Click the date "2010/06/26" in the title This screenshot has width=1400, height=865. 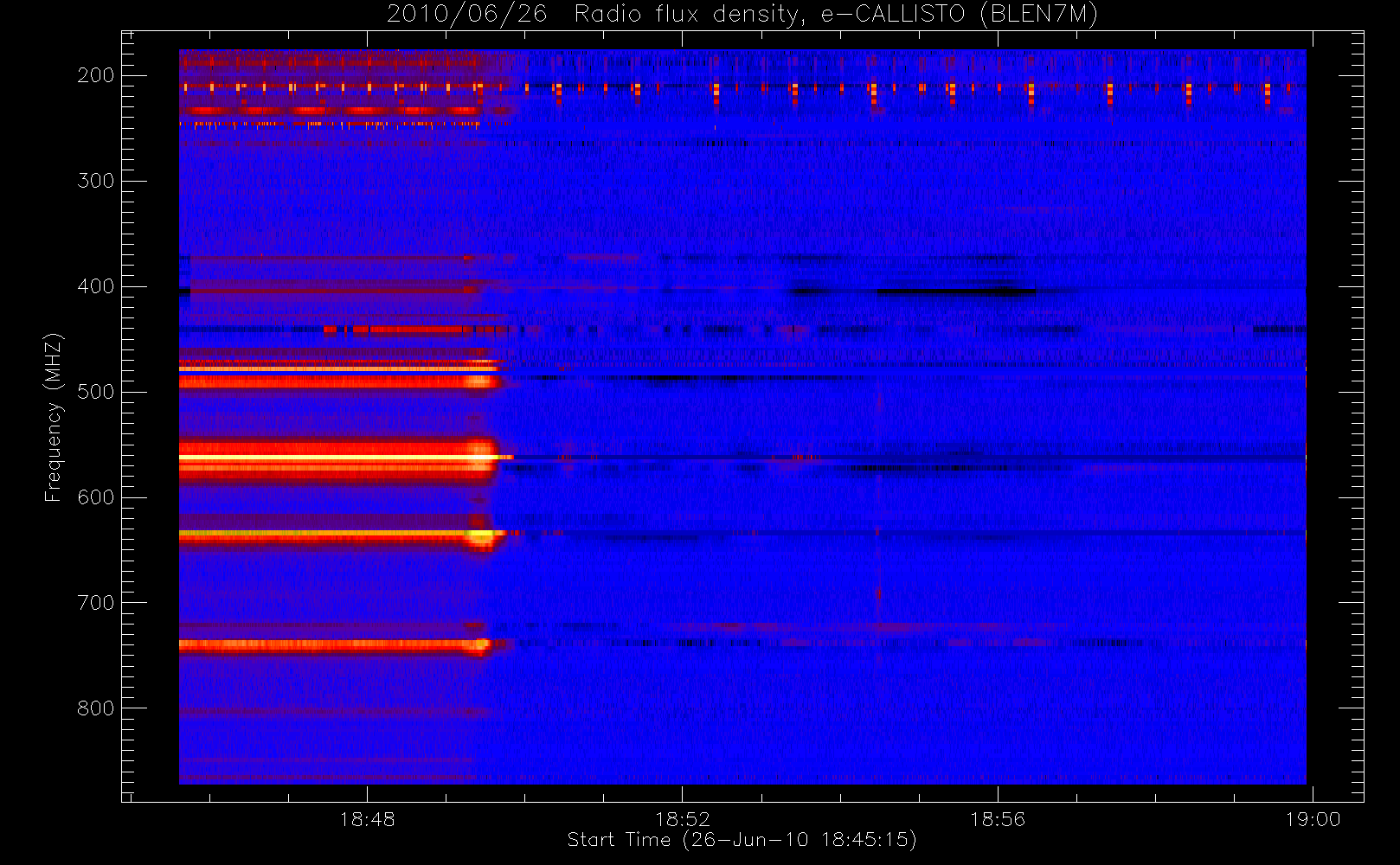466,14
